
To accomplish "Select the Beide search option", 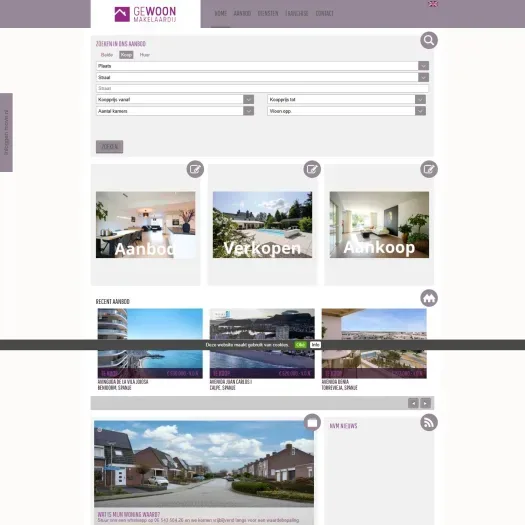I will tap(107, 55).
